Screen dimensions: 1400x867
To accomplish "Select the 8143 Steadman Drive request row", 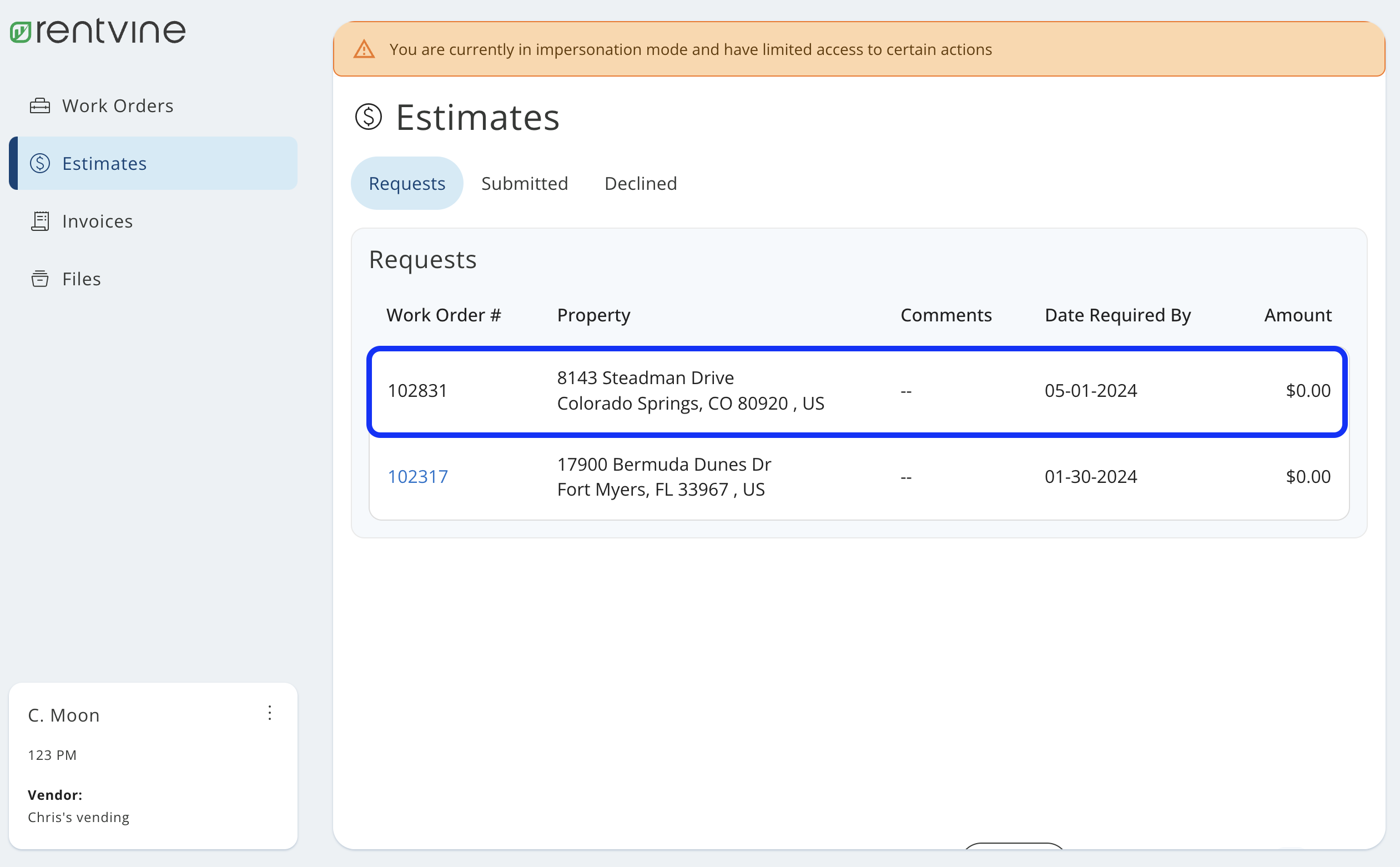I will [x=857, y=392].
